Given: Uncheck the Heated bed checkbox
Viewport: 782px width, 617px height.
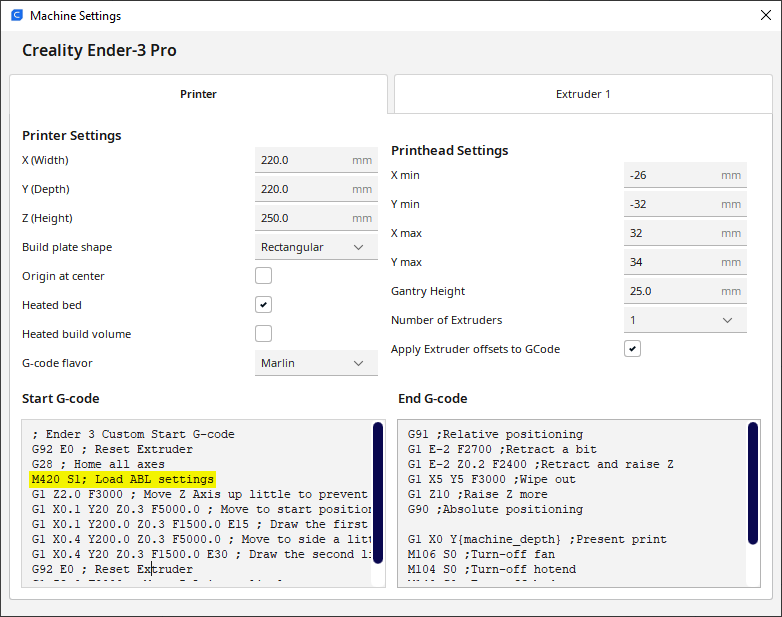Looking at the screenshot, I should (x=263, y=304).
